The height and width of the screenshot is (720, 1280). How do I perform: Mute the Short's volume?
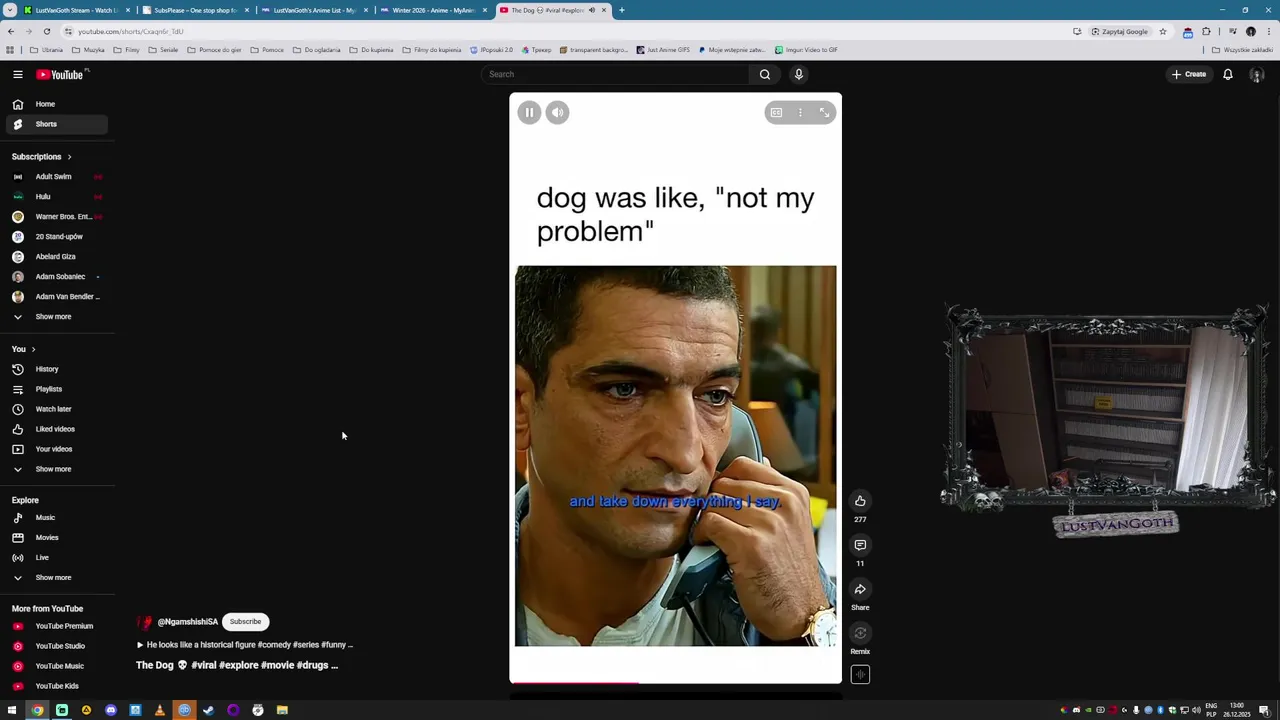[x=558, y=112]
